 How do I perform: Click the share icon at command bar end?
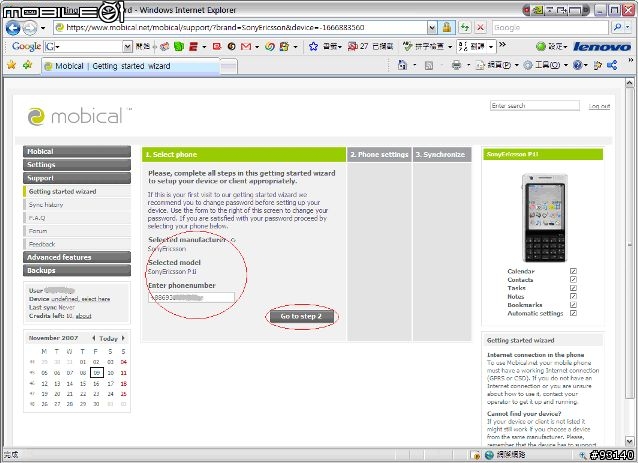pos(612,65)
